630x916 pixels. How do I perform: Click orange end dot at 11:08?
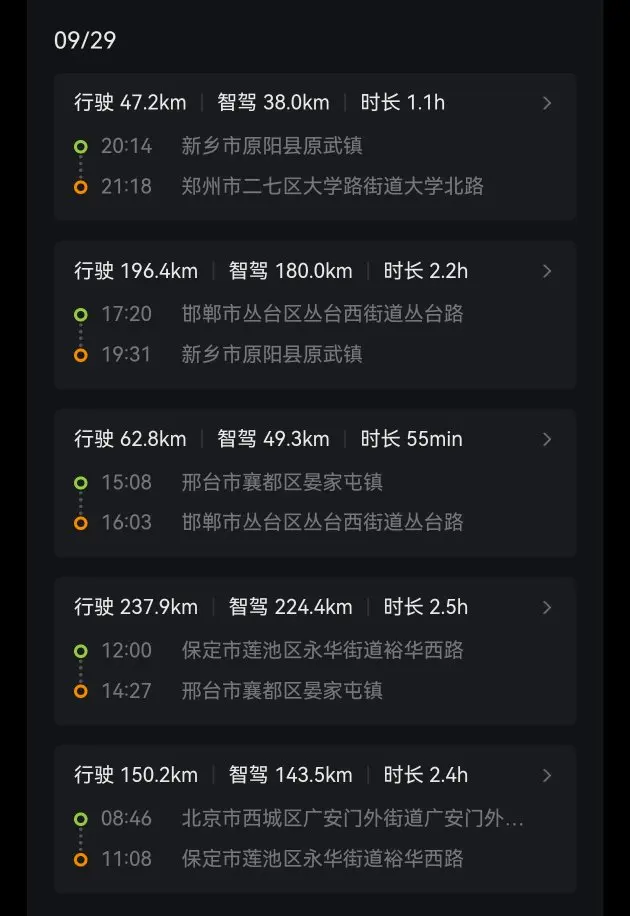pos(80,859)
